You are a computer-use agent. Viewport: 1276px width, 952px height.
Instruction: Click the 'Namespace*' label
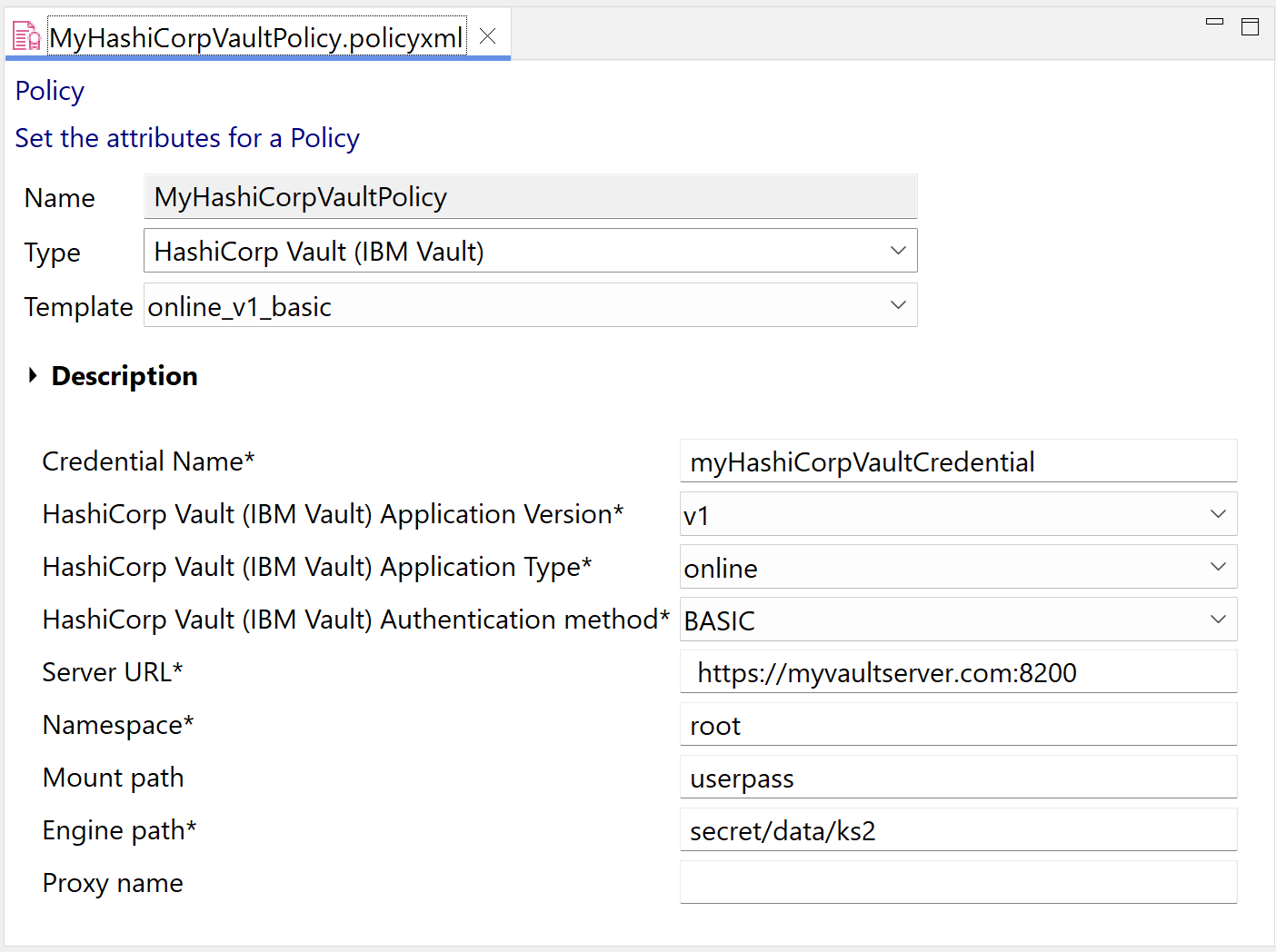point(118,725)
